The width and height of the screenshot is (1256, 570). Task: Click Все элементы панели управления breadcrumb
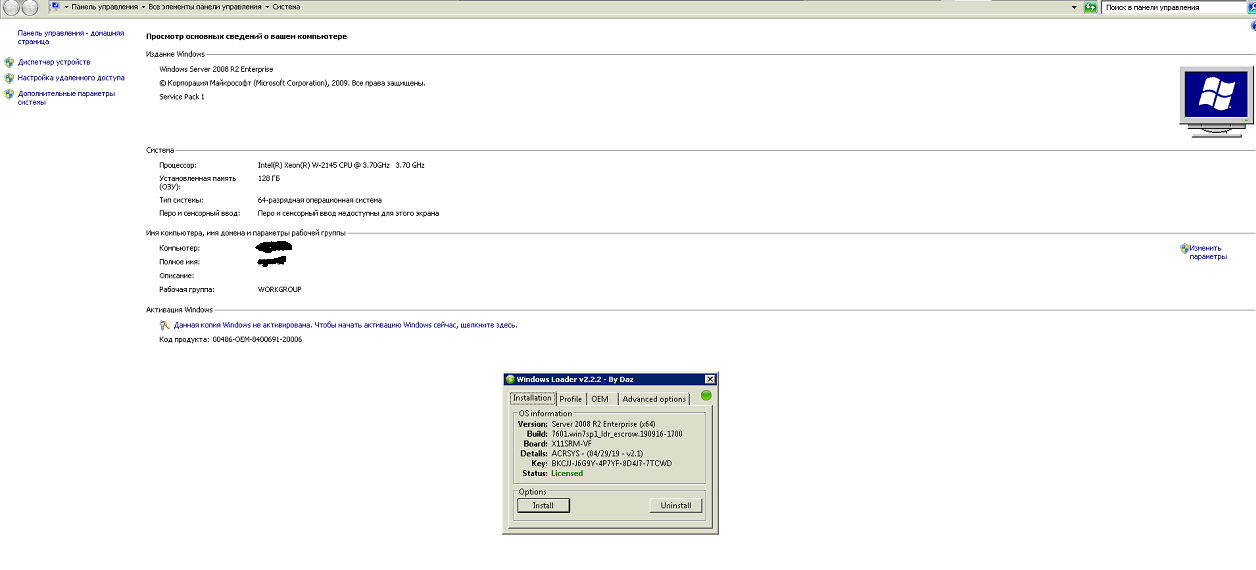[205, 7]
